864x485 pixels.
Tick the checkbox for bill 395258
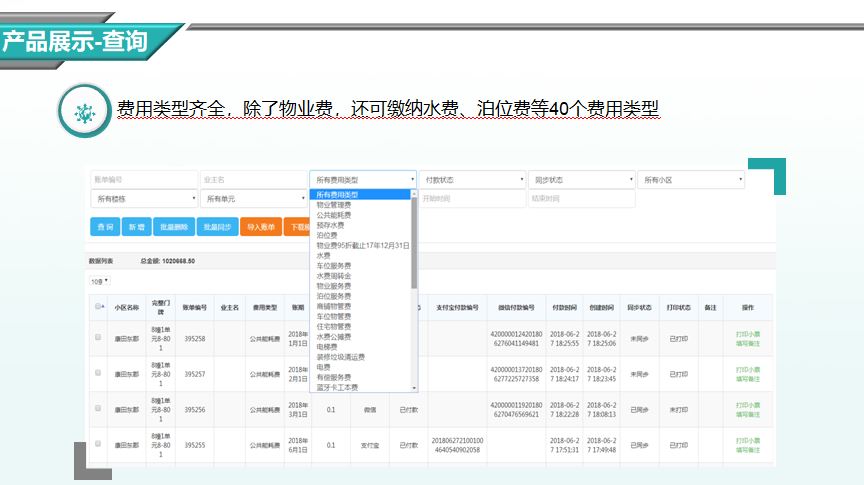click(x=98, y=338)
